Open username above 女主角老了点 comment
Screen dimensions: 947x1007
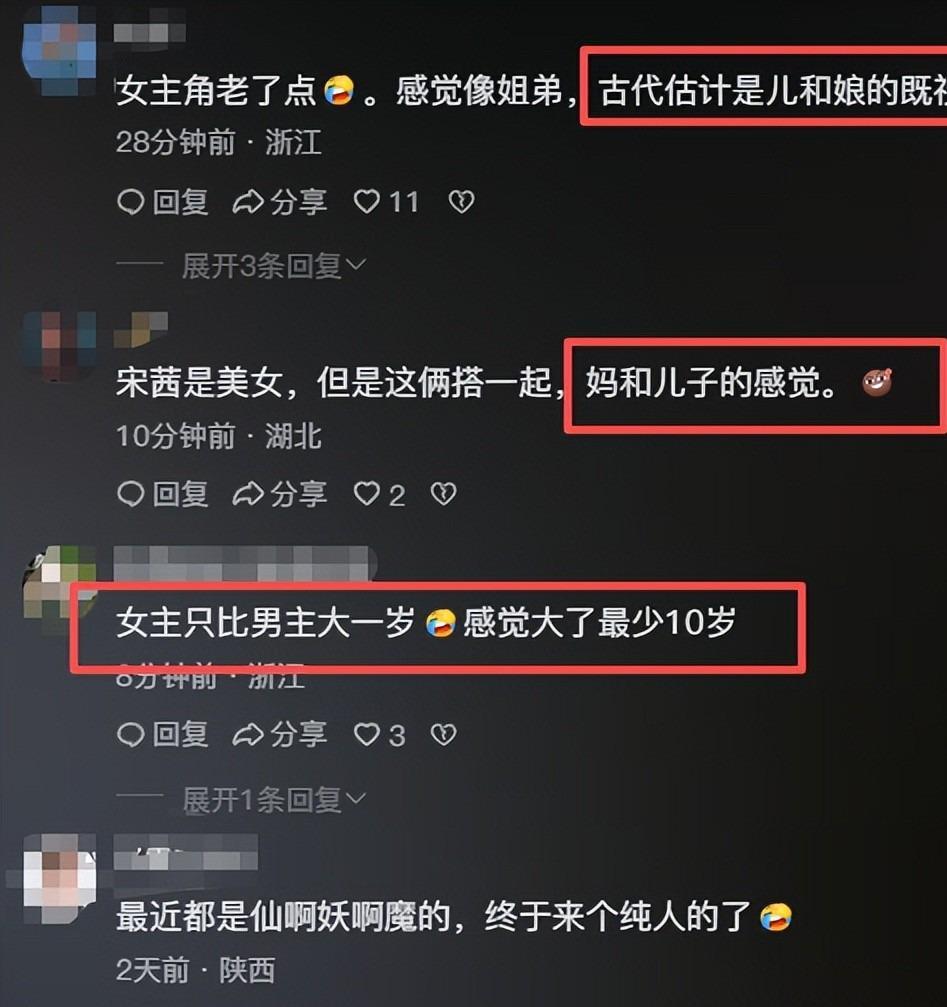(x=150, y=32)
